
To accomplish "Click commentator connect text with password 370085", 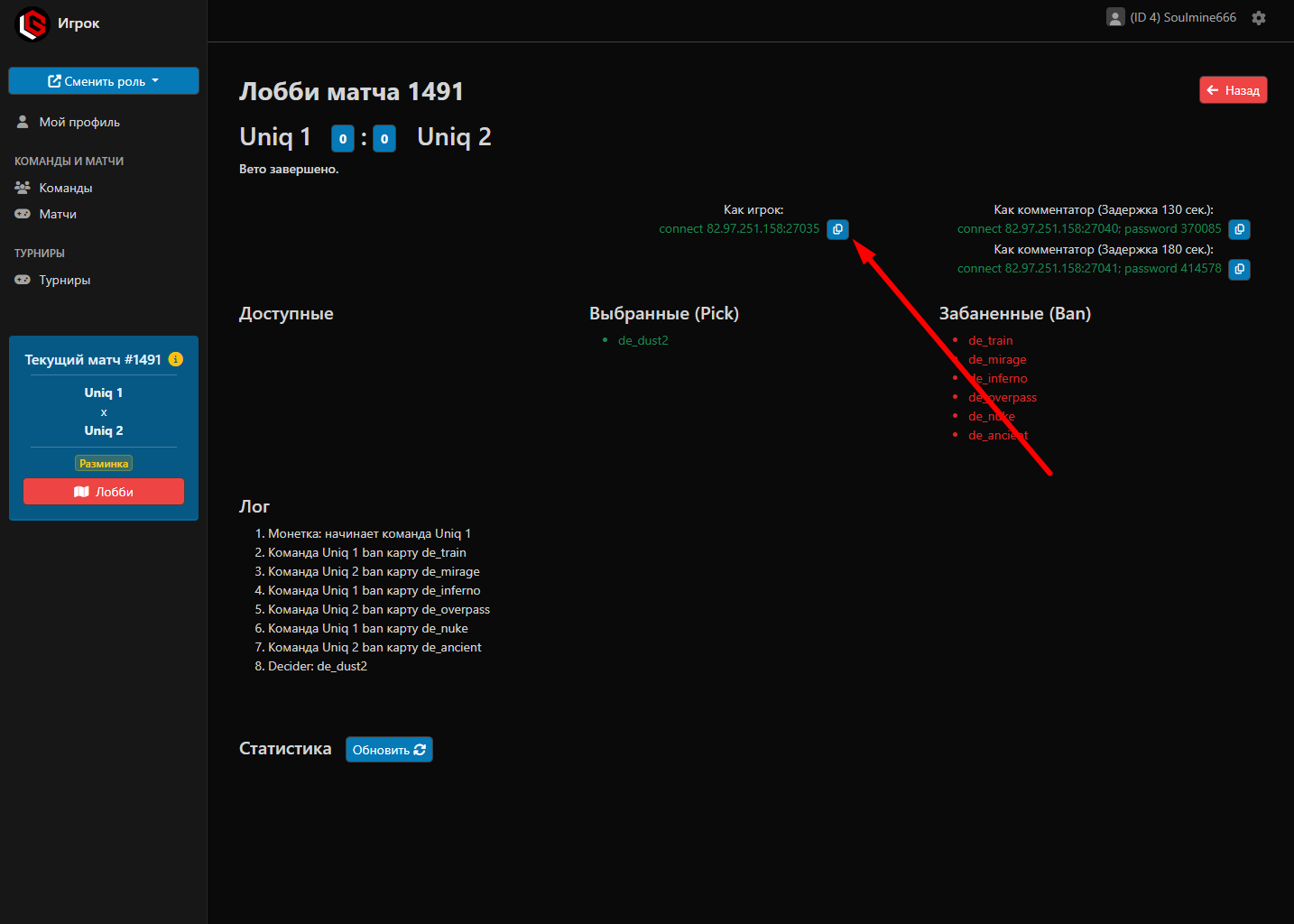I will [1088, 229].
